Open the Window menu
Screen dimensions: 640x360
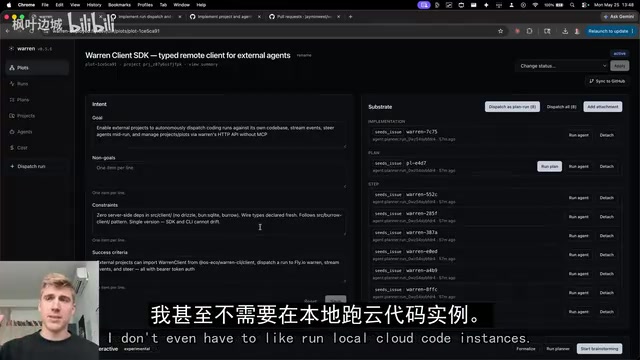(x=181, y=5)
